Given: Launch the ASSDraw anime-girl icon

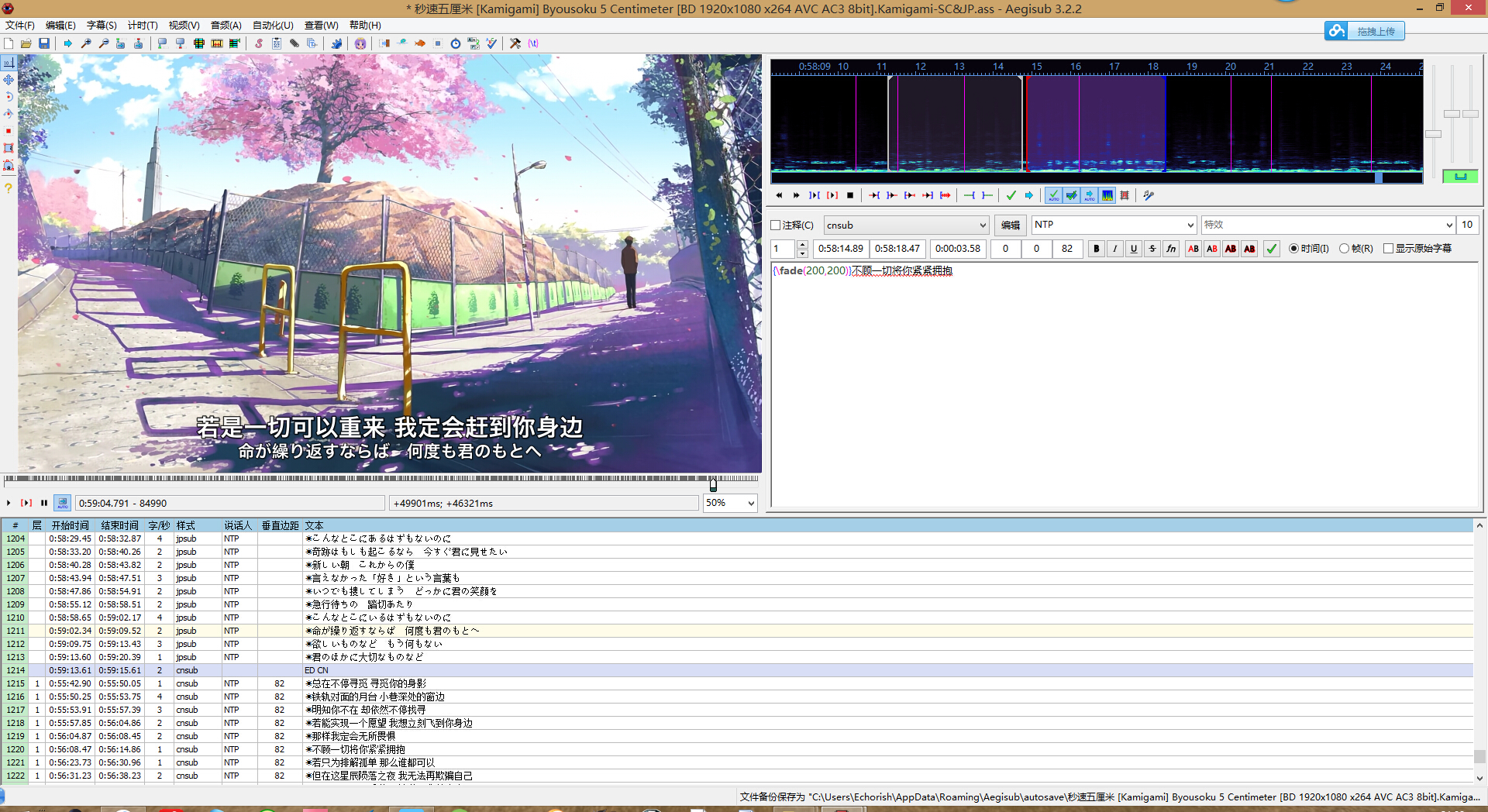Looking at the screenshot, I should pyautogui.click(x=360, y=43).
